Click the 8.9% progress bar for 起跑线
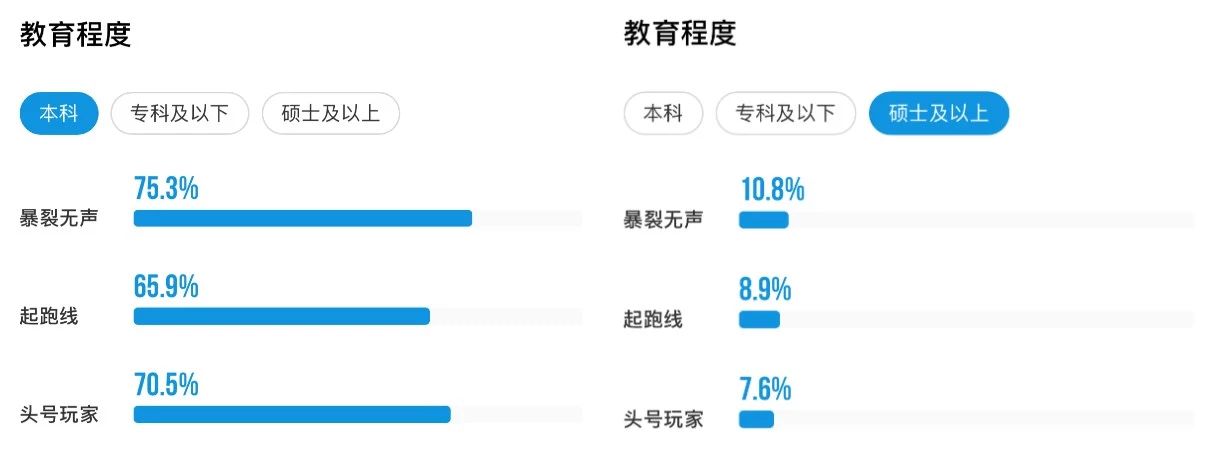This screenshot has width=1216, height=453. coord(966,320)
